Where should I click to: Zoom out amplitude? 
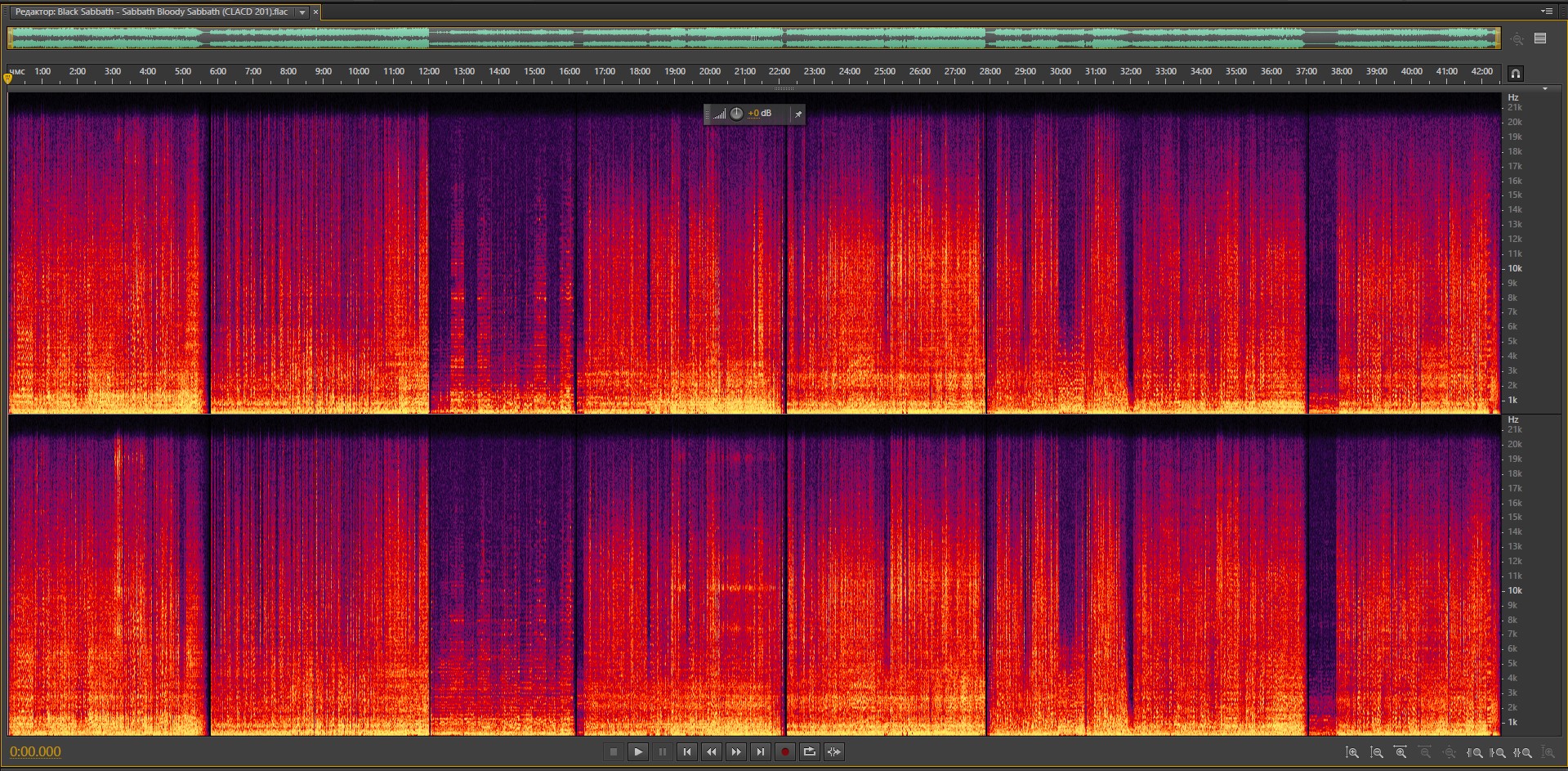click(x=1377, y=752)
